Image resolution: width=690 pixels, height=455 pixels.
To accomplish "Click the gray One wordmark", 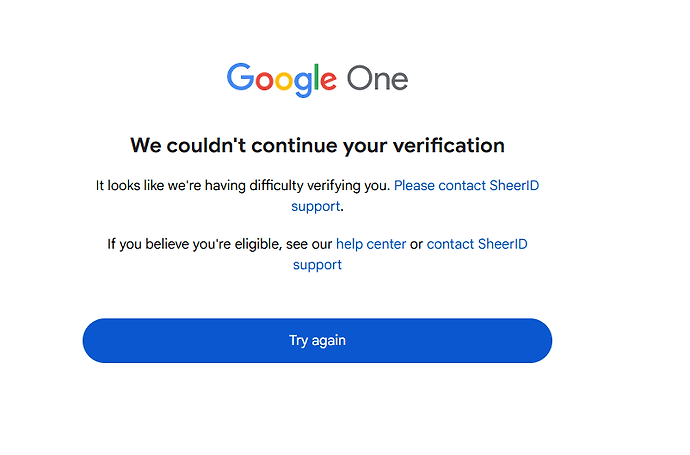I will pos(378,79).
